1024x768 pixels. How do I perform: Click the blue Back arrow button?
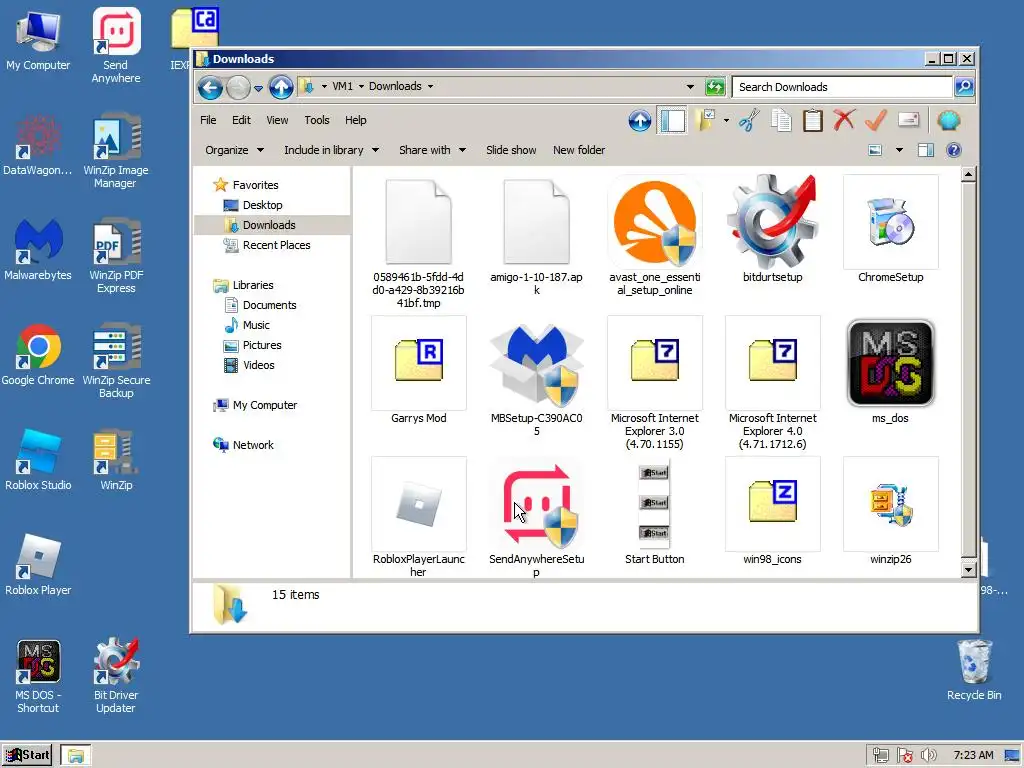210,87
